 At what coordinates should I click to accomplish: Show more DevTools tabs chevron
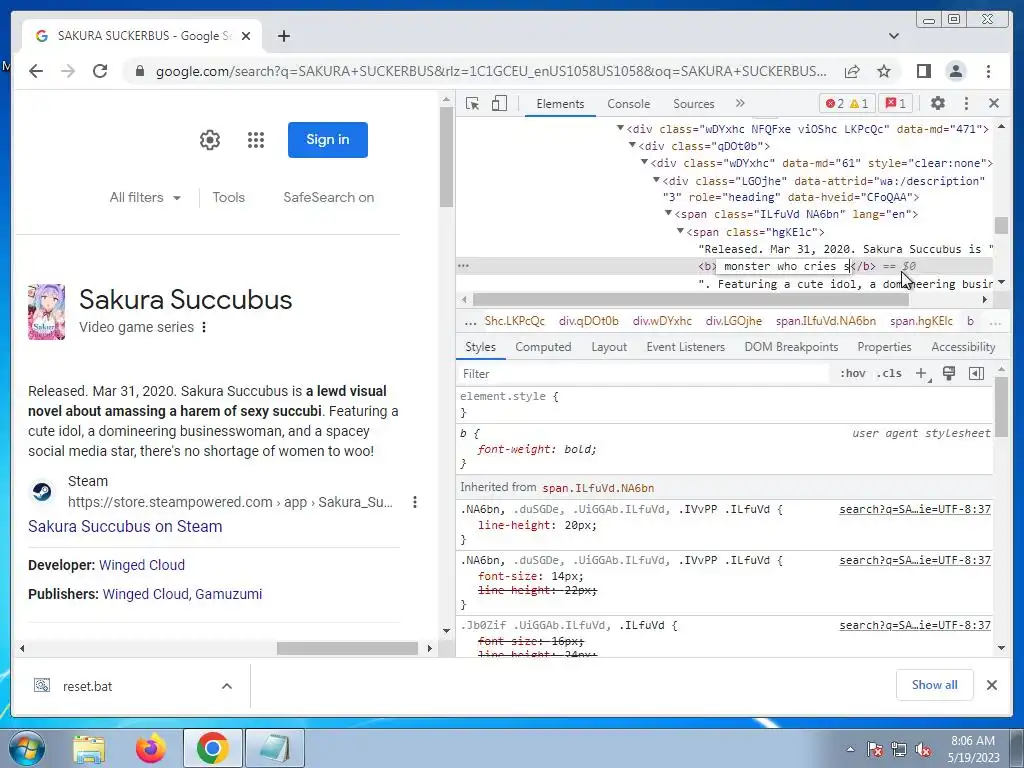(740, 103)
